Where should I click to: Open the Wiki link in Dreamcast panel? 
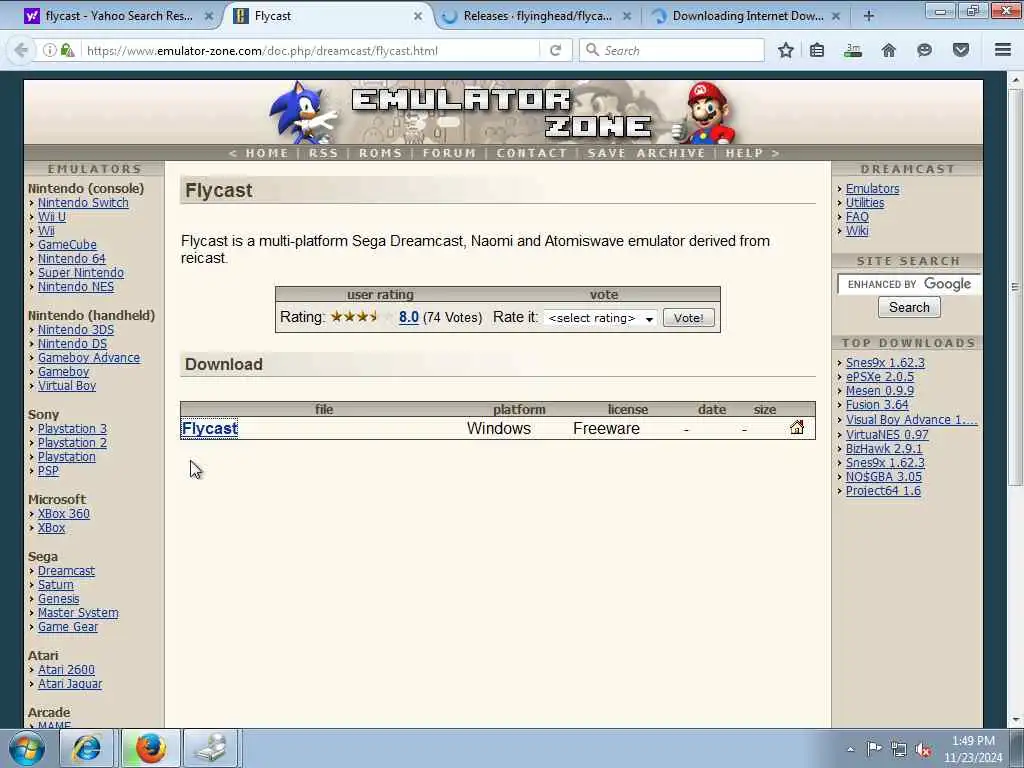[x=857, y=231]
